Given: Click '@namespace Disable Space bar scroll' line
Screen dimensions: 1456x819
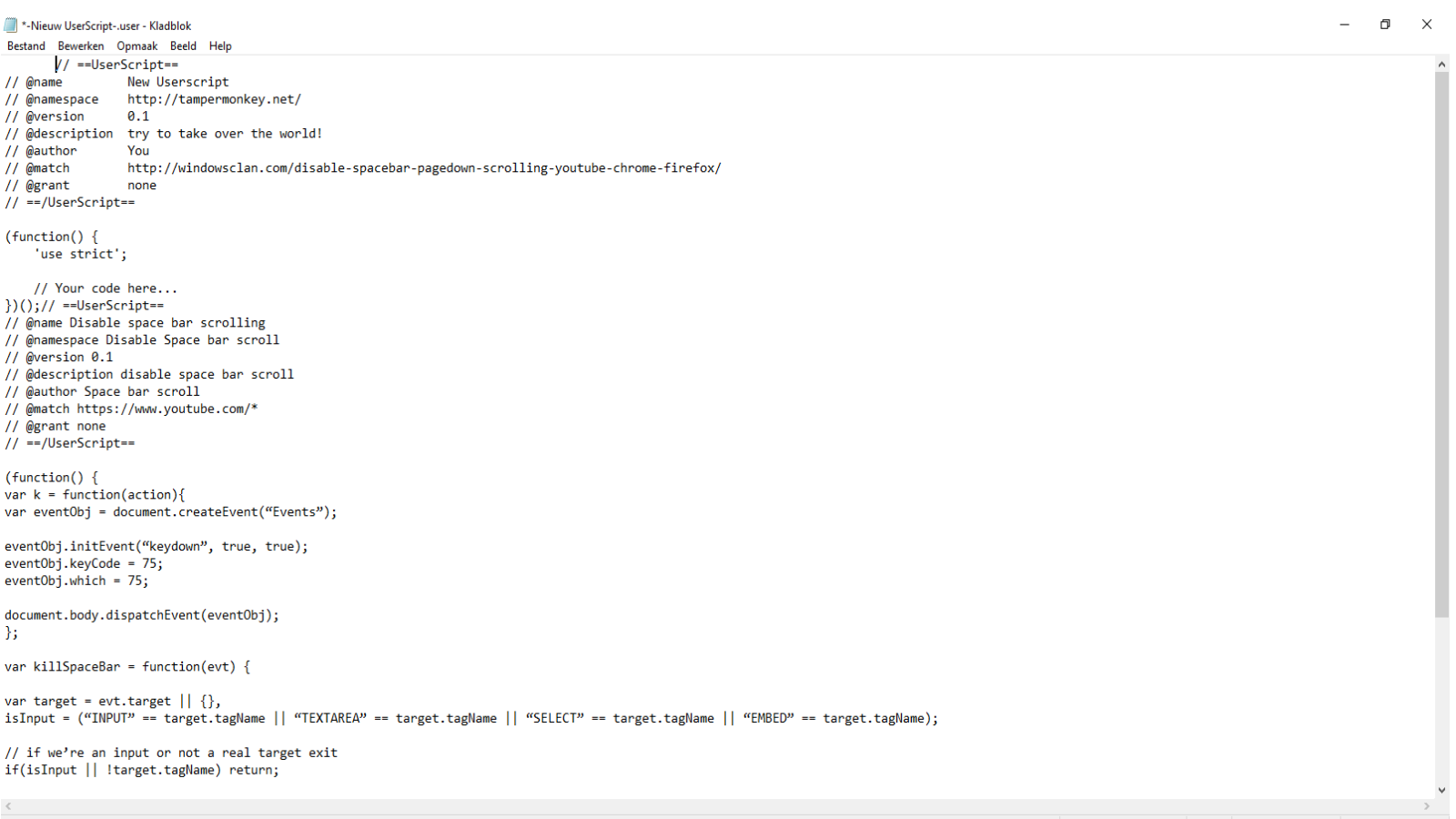Looking at the screenshot, I should pyautogui.click(x=142, y=339).
